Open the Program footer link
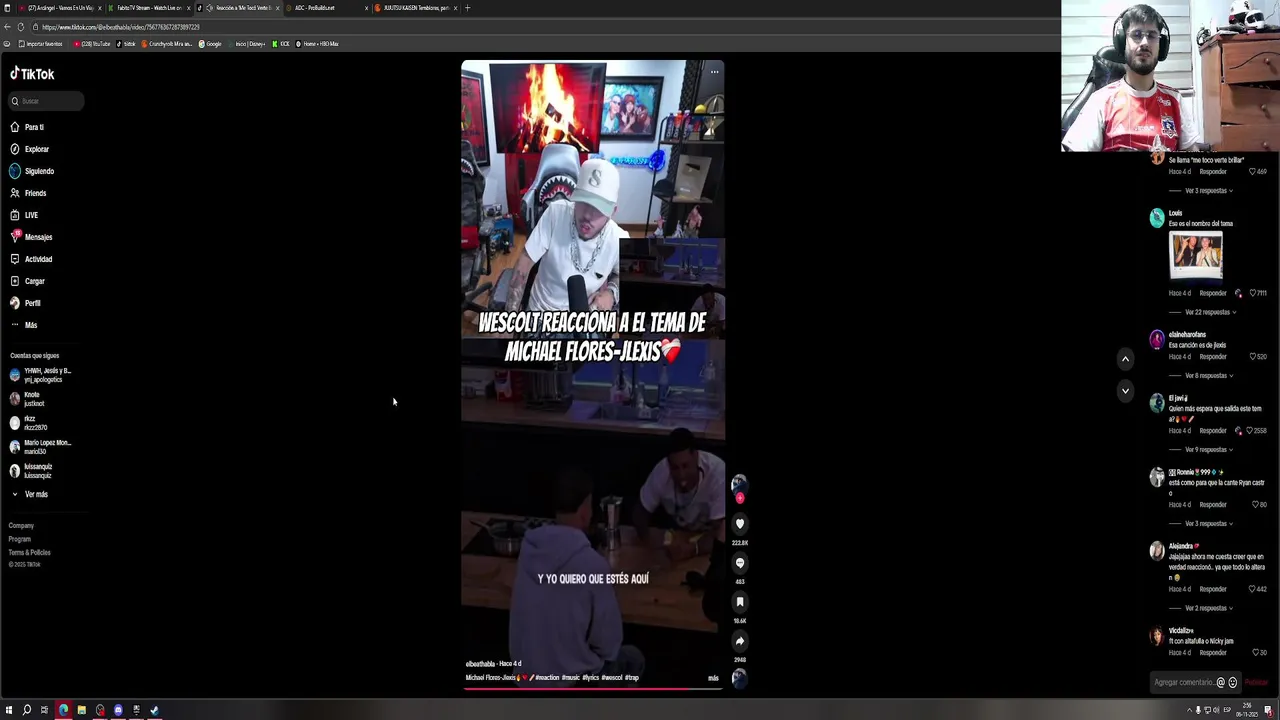 pos(20,539)
